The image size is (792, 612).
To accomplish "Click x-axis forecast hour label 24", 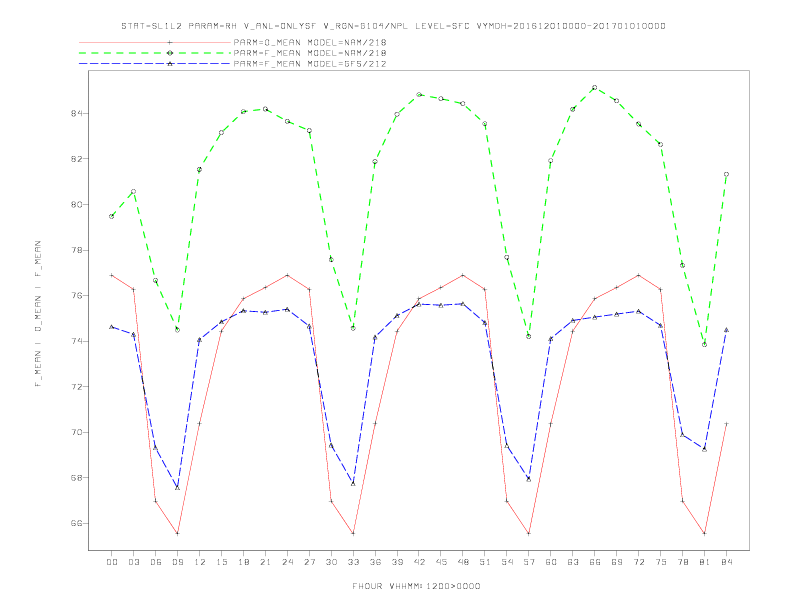I will [x=287, y=562].
